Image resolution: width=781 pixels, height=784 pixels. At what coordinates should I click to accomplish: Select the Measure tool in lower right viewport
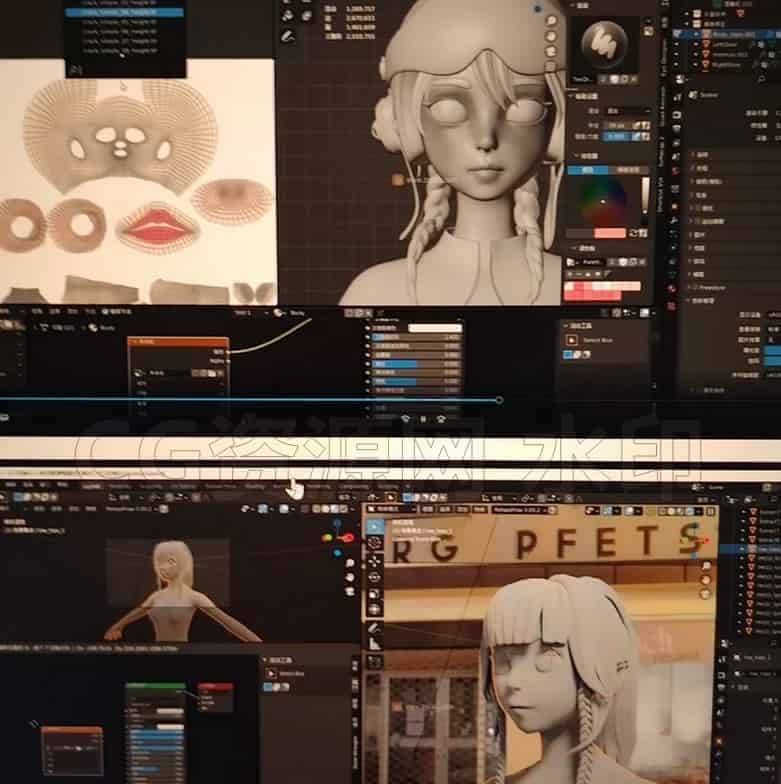click(374, 645)
